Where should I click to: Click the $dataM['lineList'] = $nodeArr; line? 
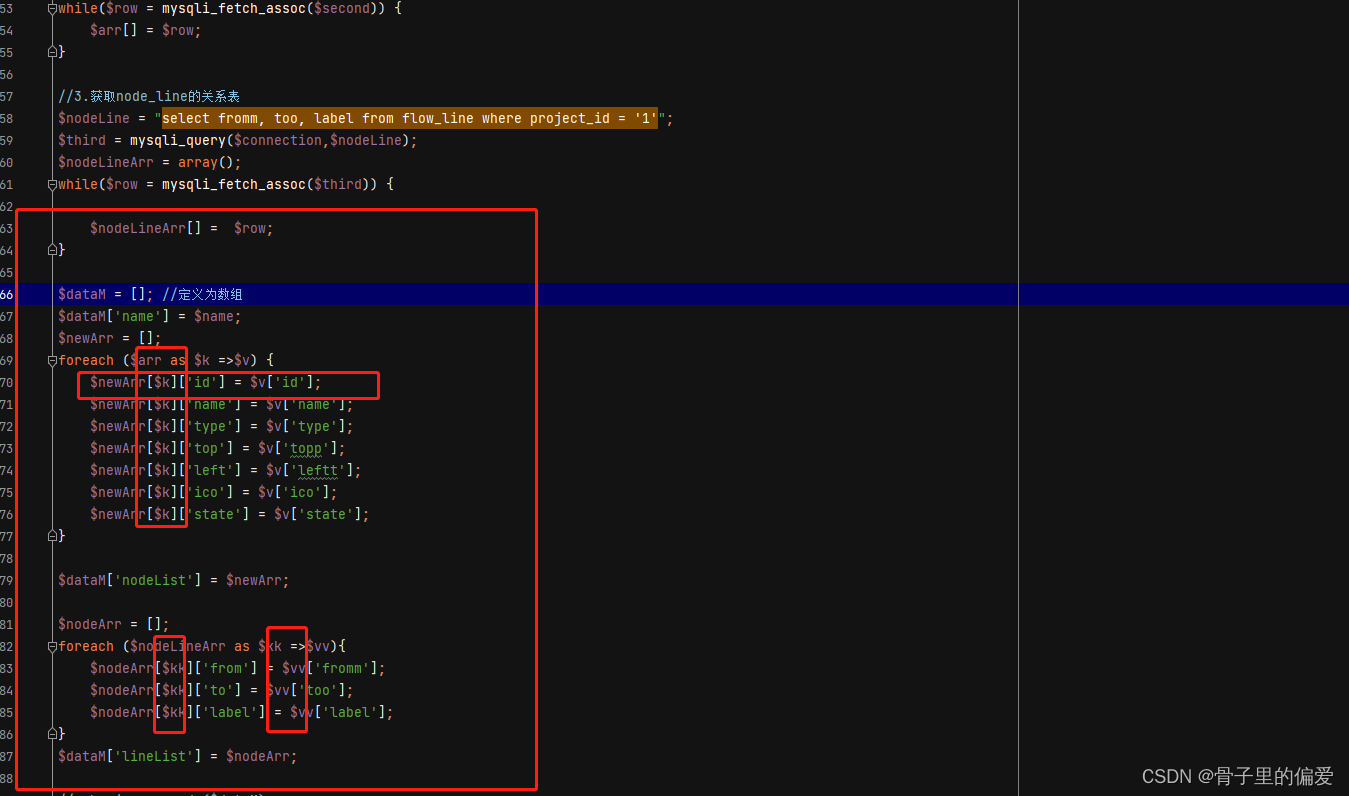(x=178, y=756)
